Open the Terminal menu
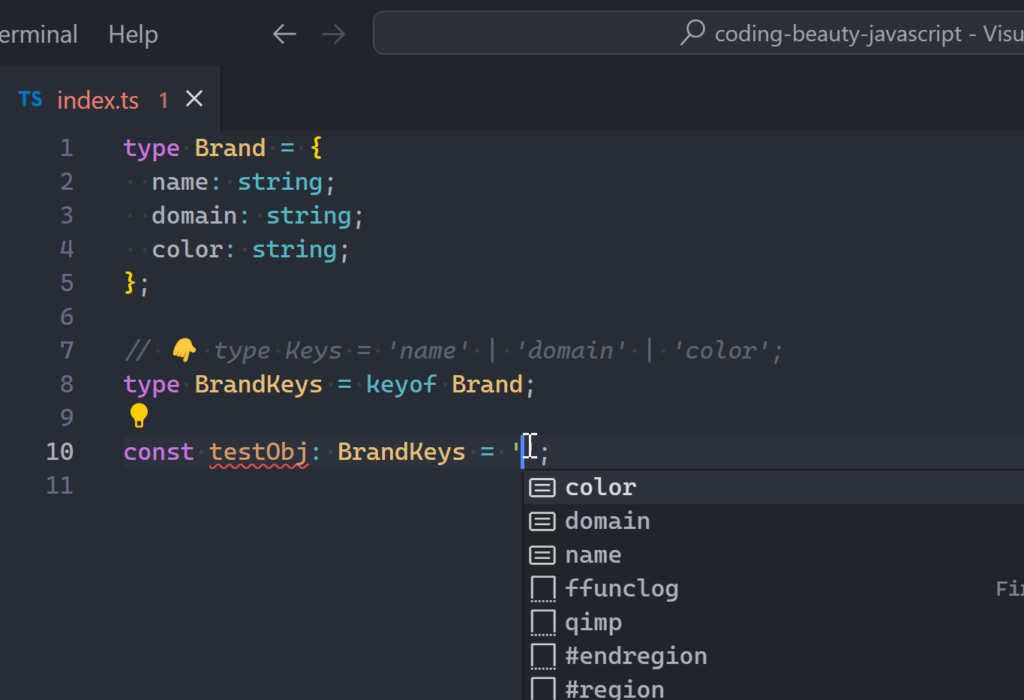Screen dimensions: 1024x700 [39, 34]
